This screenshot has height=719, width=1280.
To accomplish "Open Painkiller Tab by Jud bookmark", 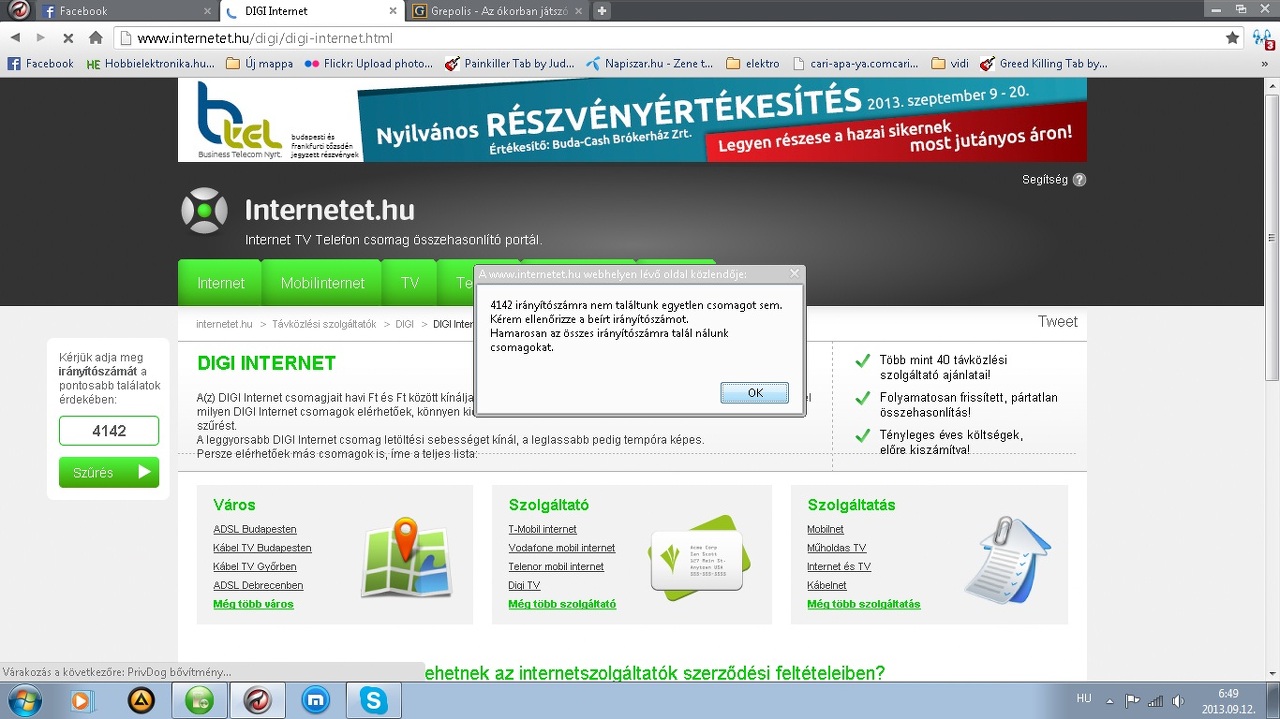I will (510, 63).
